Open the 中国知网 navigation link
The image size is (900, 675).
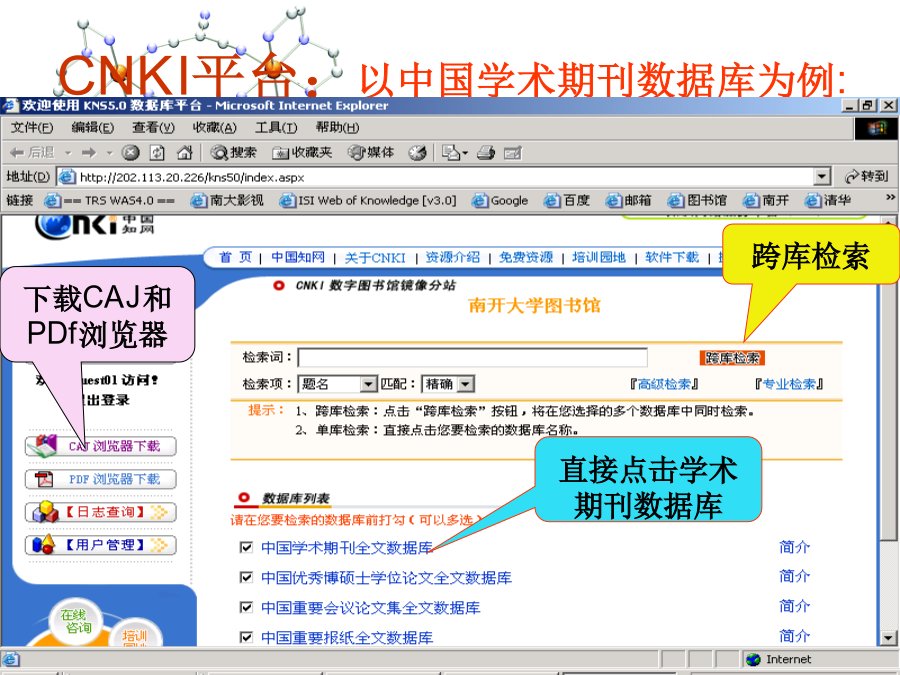coord(298,257)
